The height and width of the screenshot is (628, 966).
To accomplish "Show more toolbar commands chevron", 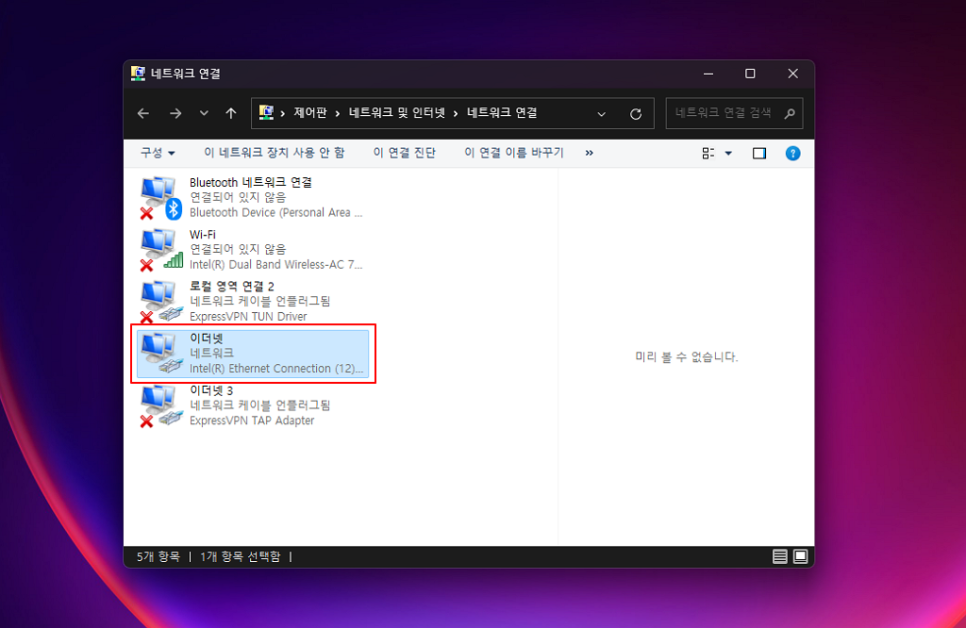I will 590,153.
